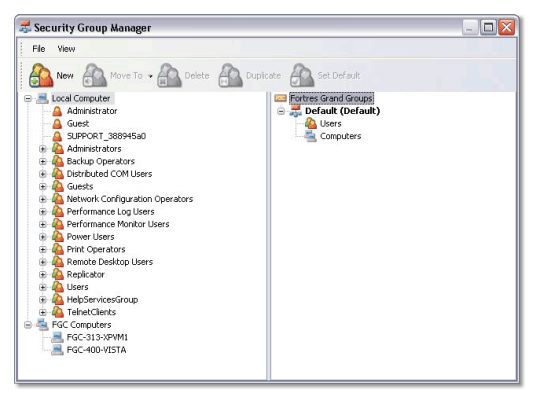Open the File menu

pos(39,49)
